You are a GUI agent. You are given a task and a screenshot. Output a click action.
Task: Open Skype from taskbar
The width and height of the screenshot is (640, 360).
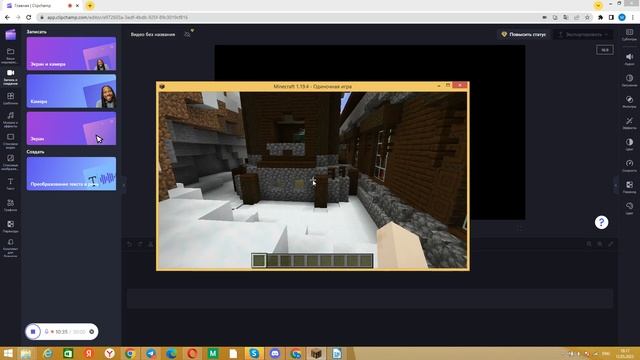(x=254, y=353)
